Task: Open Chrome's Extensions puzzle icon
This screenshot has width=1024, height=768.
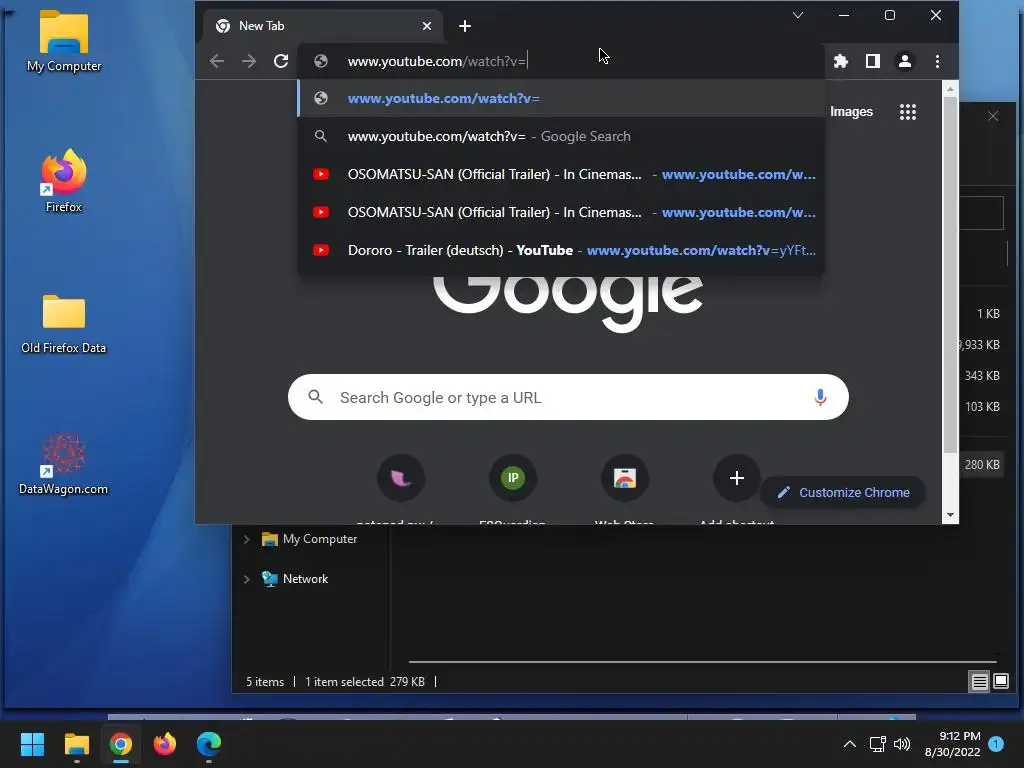Action: (x=840, y=61)
